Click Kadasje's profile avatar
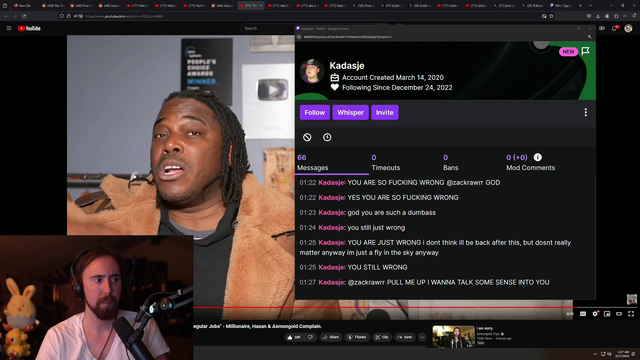 pos(312,71)
